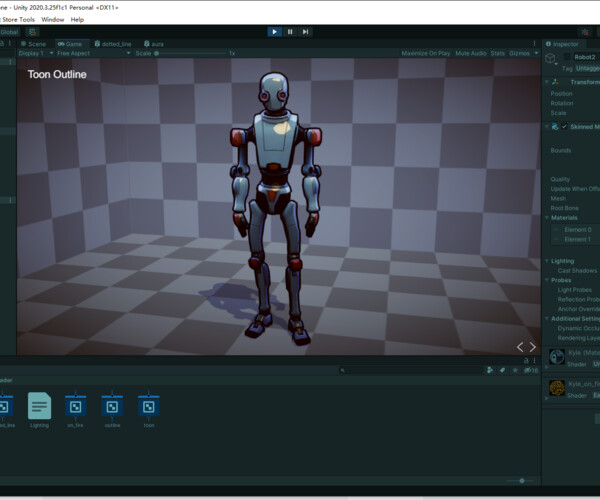Select the on_fire shader graph asset
The image size is (600, 500).
75,410
